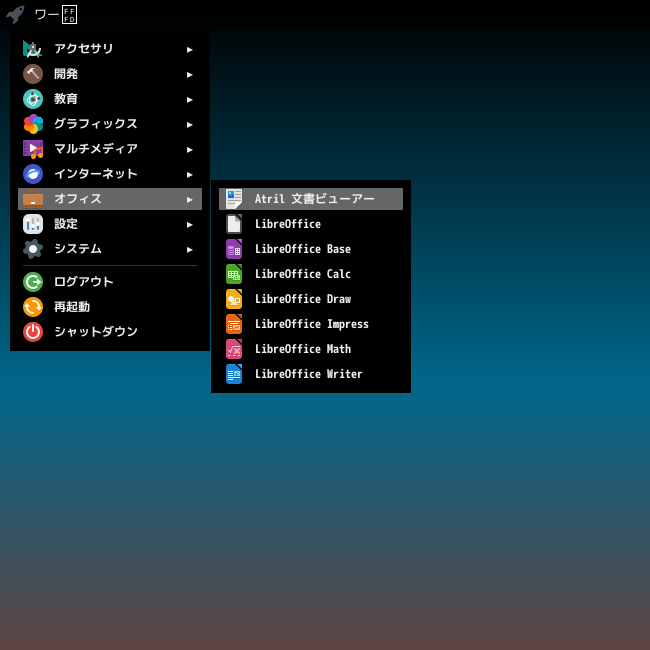Screen dimensions: 650x650
Task: Click the purple LibreOffice Base icon
Action: tap(234, 249)
